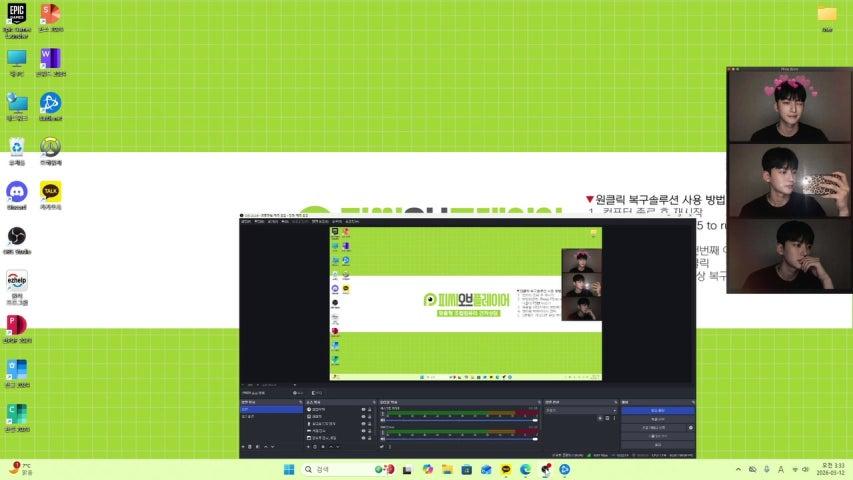853x480 pixels.
Task: Click the blue Start Streaming button in OBS
Action: pyautogui.click(x=656, y=410)
